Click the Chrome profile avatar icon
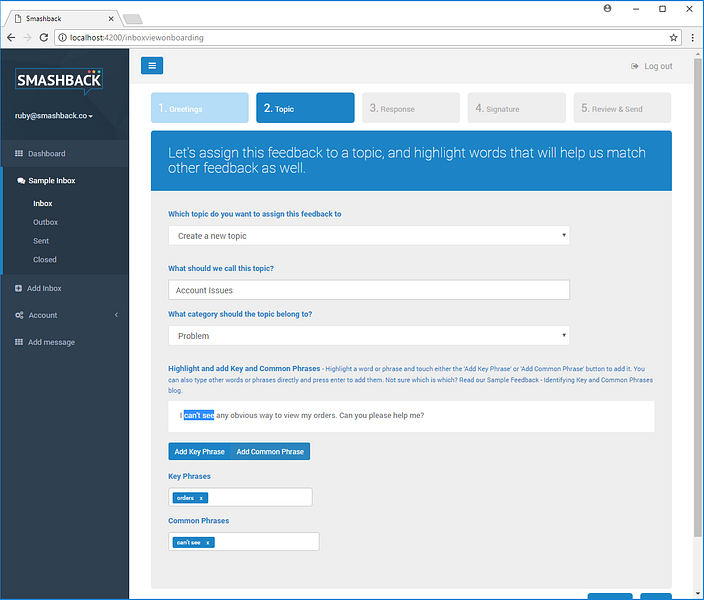The height and width of the screenshot is (600, 704). click(x=607, y=8)
